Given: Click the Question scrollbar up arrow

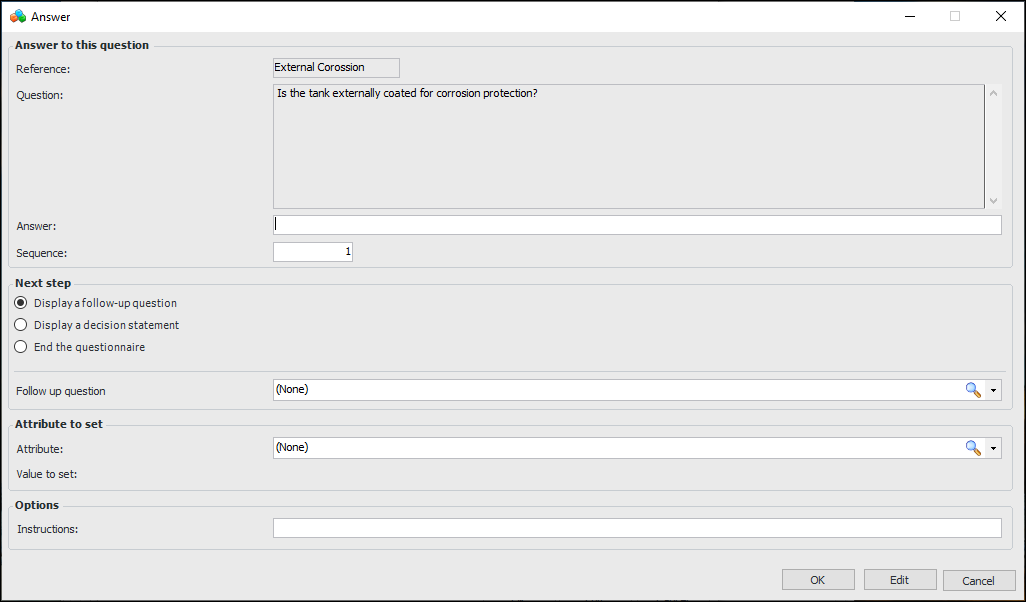Looking at the screenshot, I should (993, 93).
